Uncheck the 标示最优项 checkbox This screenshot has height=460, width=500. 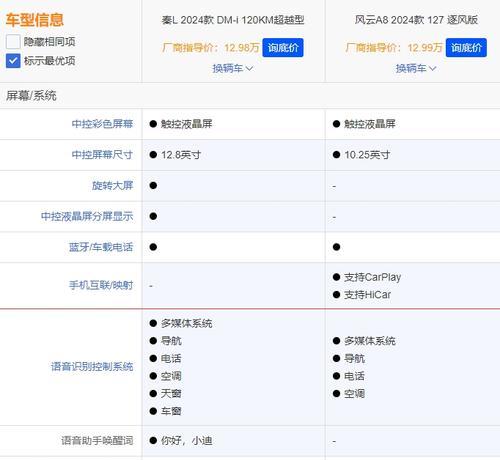13,61
